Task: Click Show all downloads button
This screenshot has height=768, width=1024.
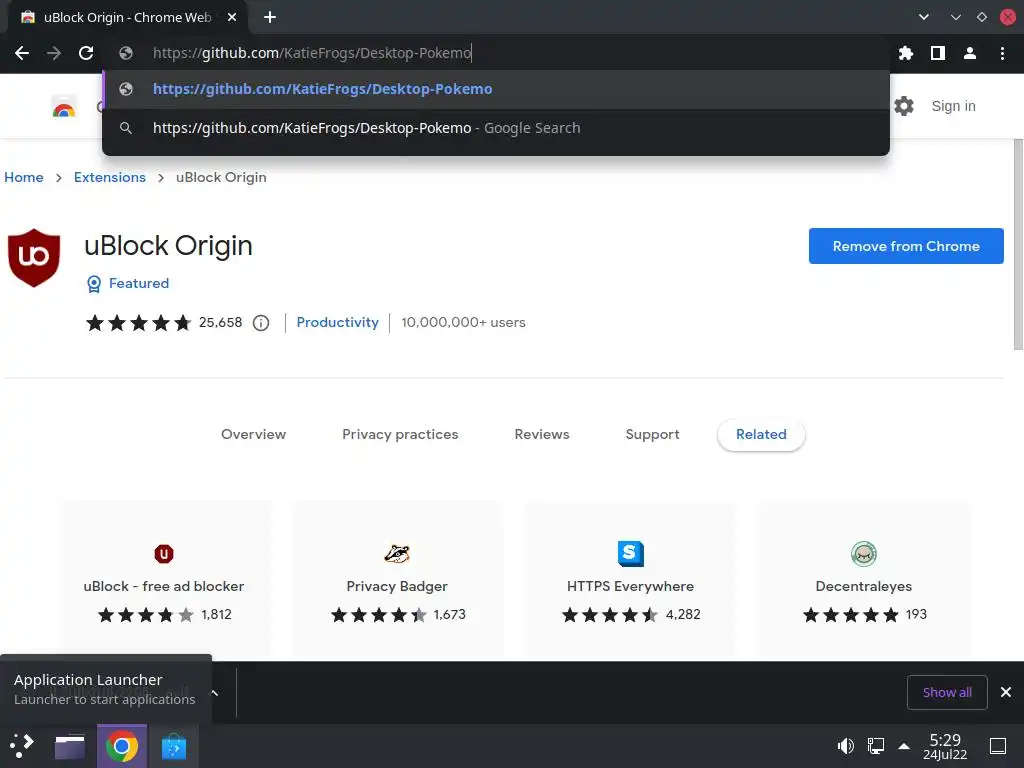Action: coord(947,692)
